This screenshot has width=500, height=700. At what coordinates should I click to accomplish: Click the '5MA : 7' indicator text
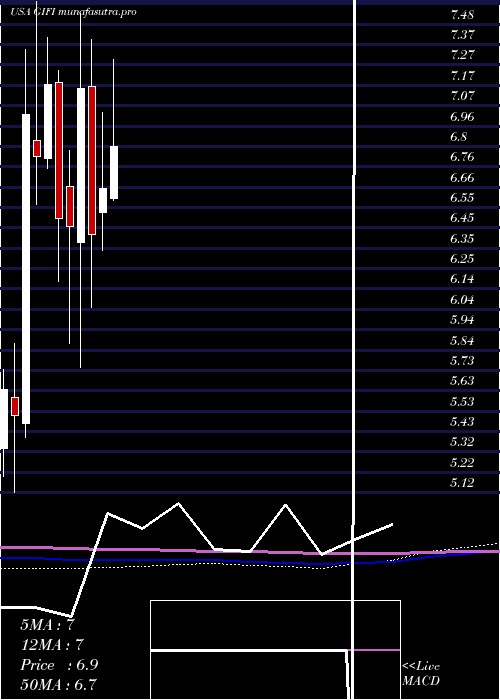click(x=47, y=625)
